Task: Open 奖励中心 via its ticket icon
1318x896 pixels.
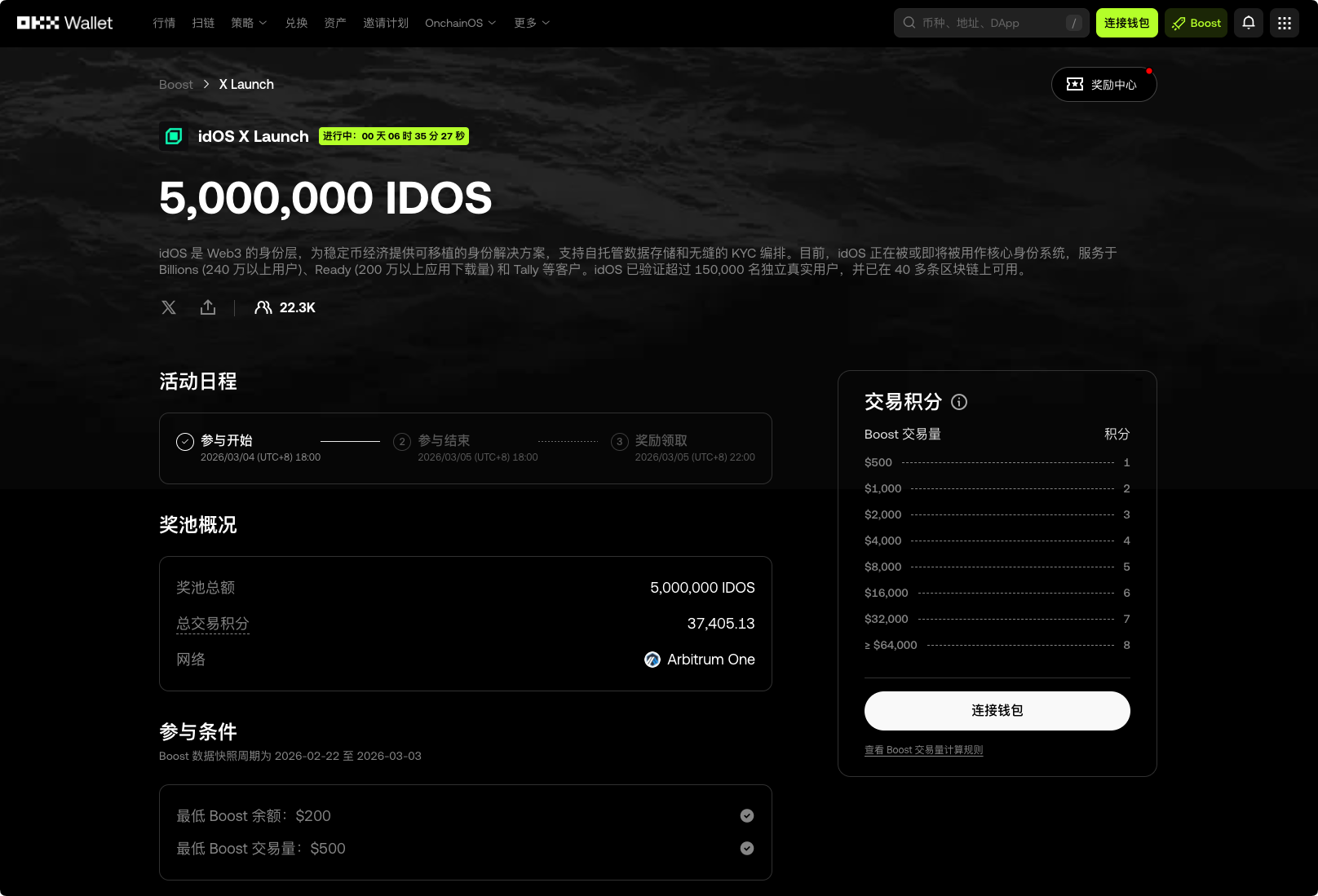Action: 1076,84
